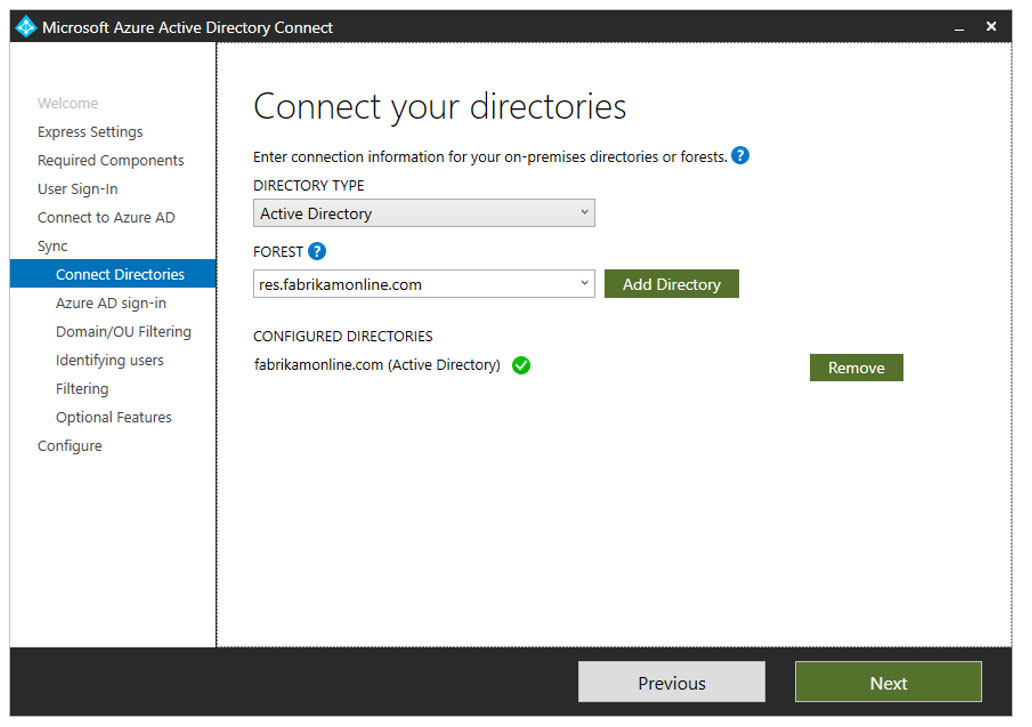Select Connect to Azure AD step

[x=106, y=217]
